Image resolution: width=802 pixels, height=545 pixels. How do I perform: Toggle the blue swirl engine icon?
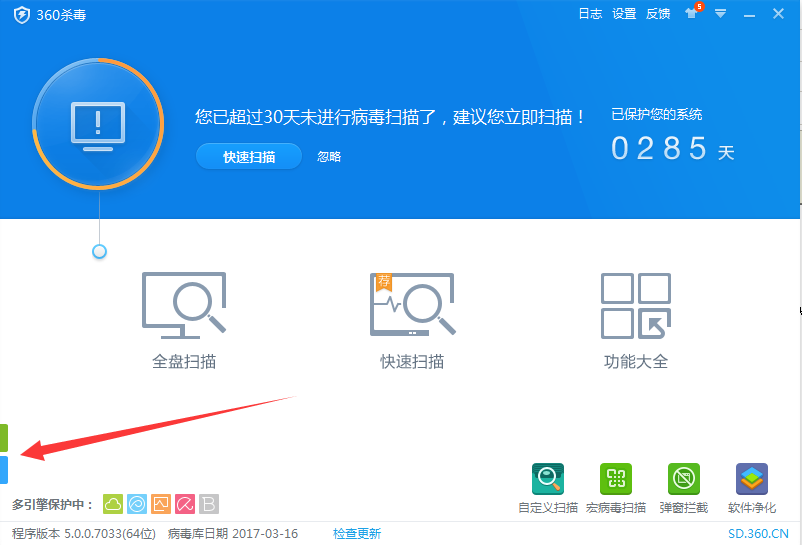tap(137, 504)
